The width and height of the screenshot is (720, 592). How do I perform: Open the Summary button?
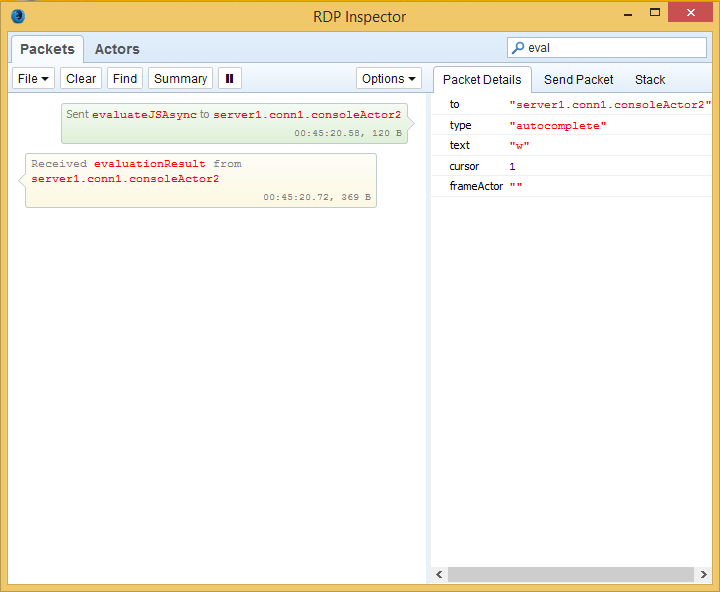tap(180, 79)
